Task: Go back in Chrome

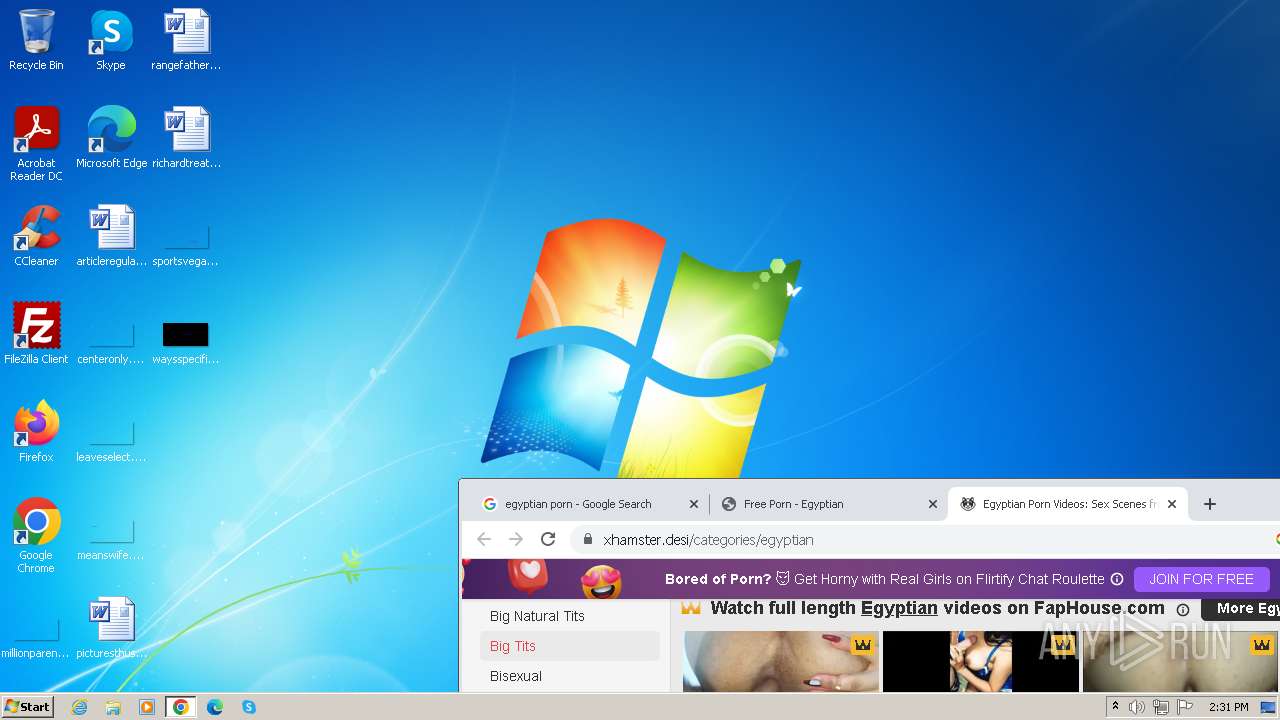Action: (x=484, y=539)
